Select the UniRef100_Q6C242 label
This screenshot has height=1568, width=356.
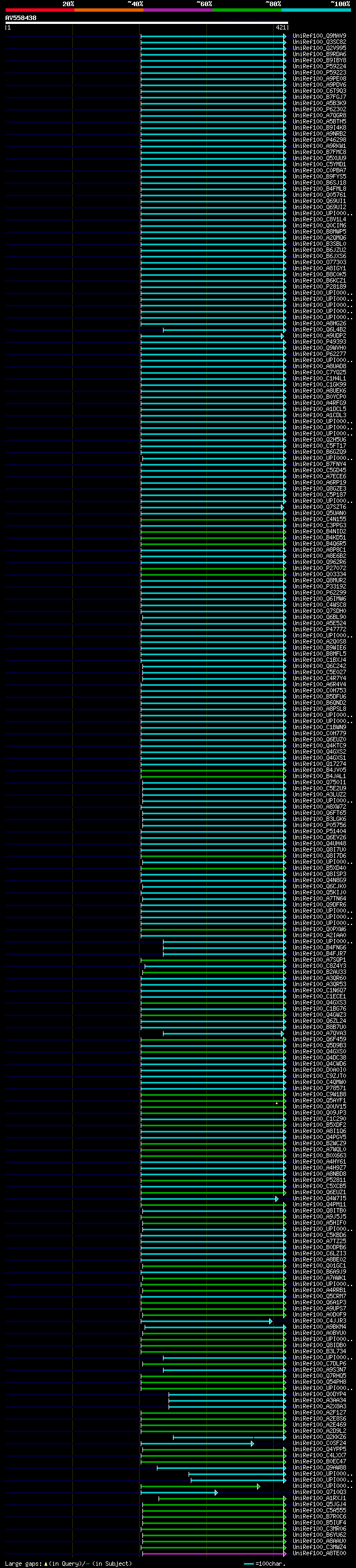coord(319,666)
